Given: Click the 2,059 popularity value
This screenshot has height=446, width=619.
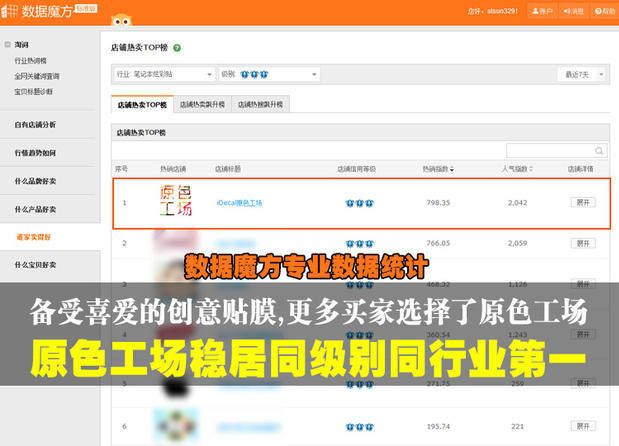Looking at the screenshot, I should (517, 243).
